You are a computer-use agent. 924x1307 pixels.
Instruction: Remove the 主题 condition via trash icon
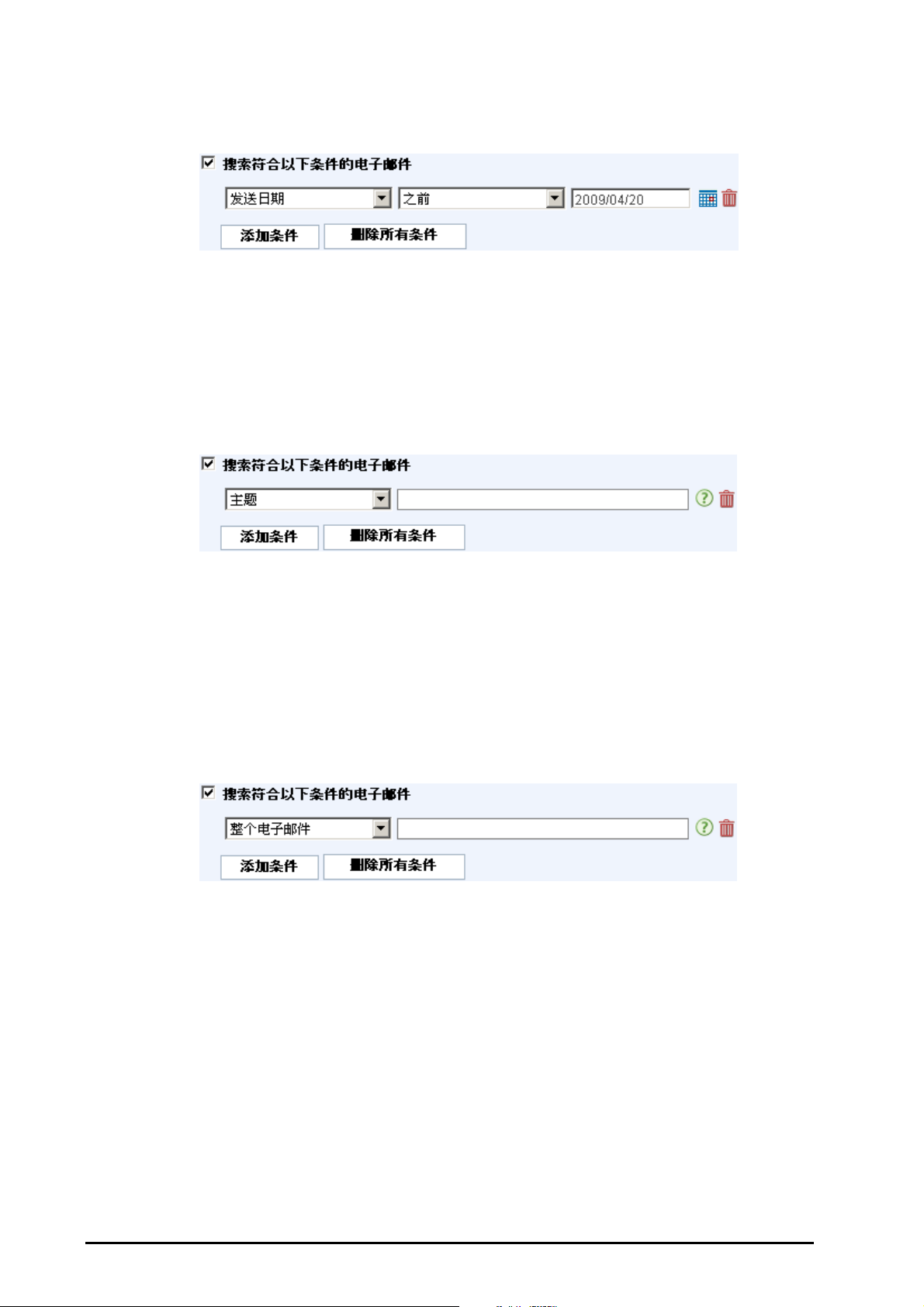[727, 500]
